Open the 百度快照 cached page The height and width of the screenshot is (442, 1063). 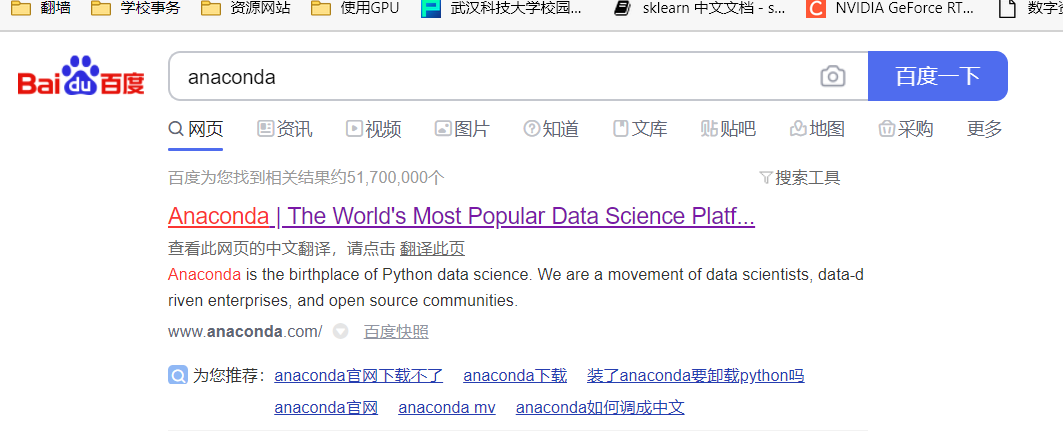[x=396, y=332]
